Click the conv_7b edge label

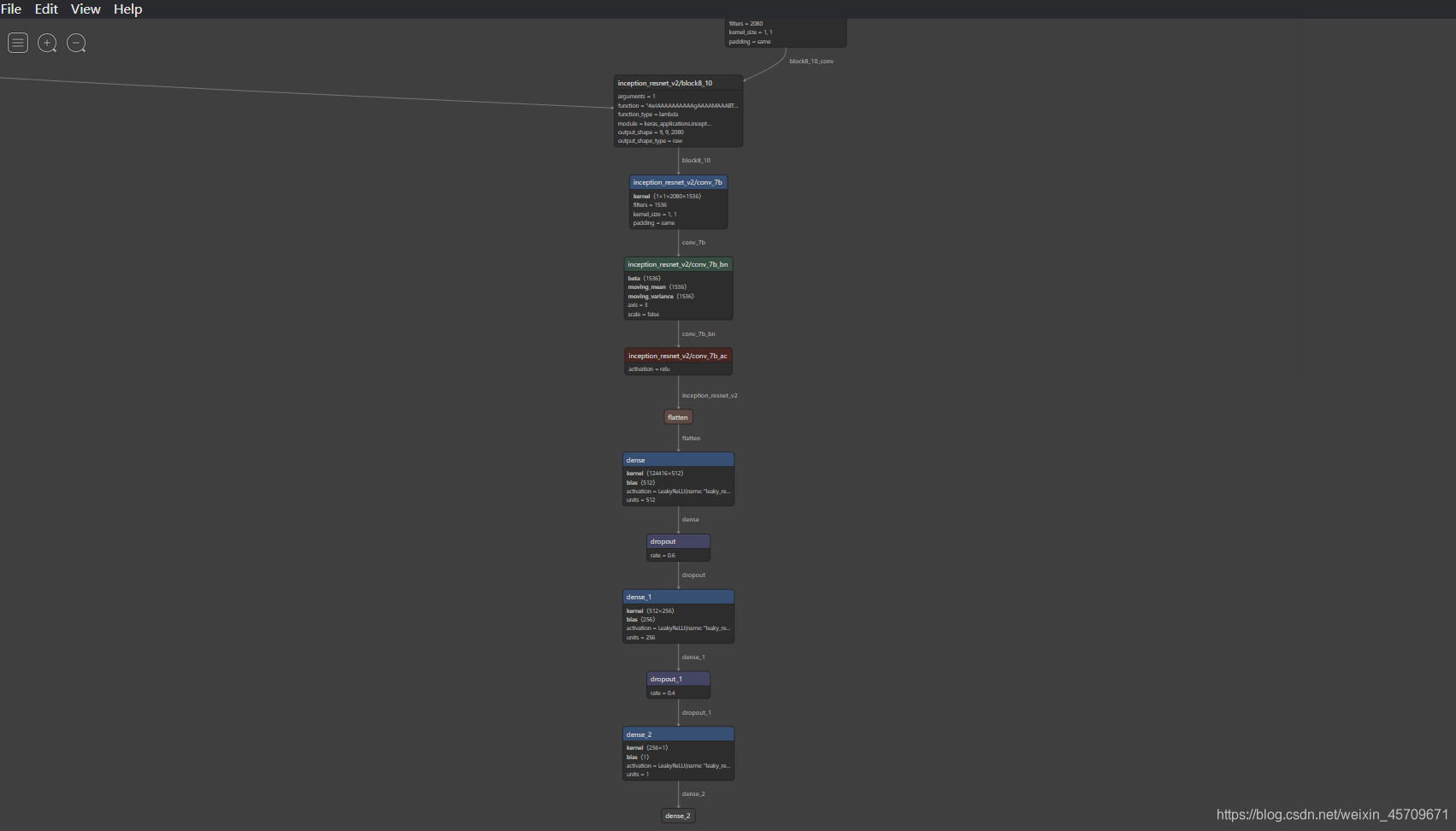click(693, 243)
